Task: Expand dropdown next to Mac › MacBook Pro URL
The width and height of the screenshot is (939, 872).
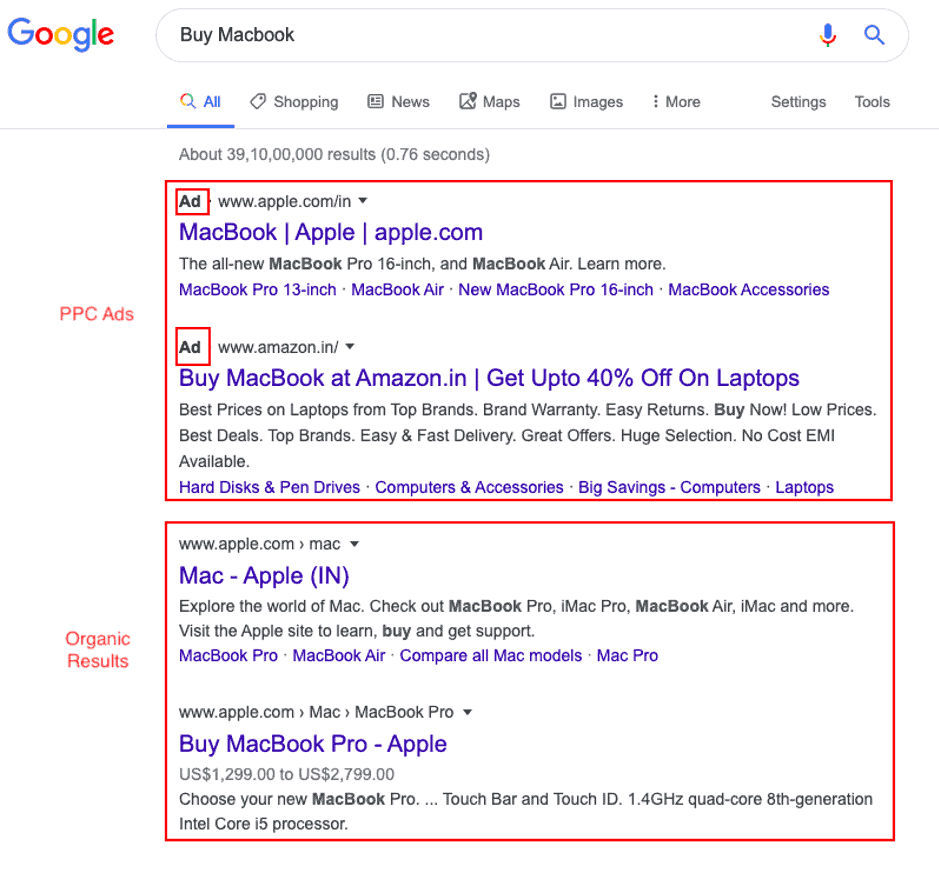Action: 468,713
